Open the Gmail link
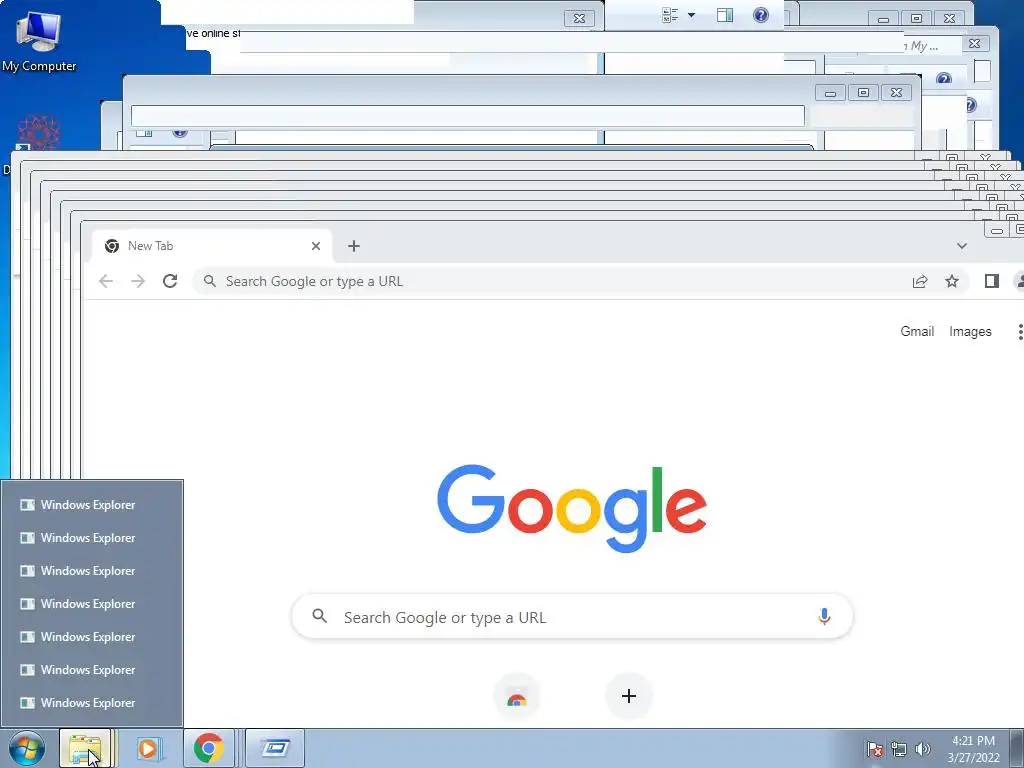This screenshot has height=768, width=1024. click(917, 332)
